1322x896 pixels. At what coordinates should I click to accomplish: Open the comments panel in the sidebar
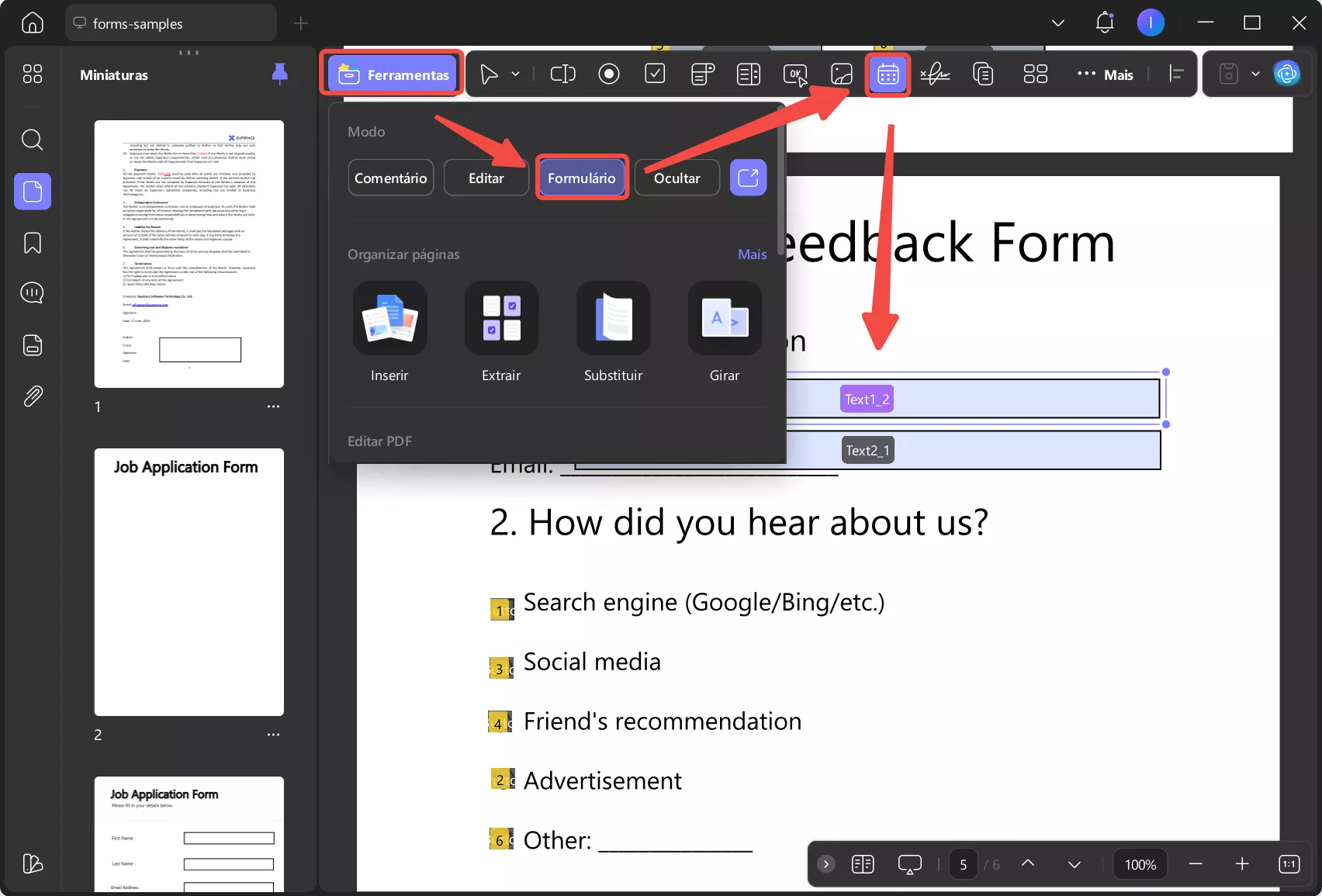click(33, 293)
